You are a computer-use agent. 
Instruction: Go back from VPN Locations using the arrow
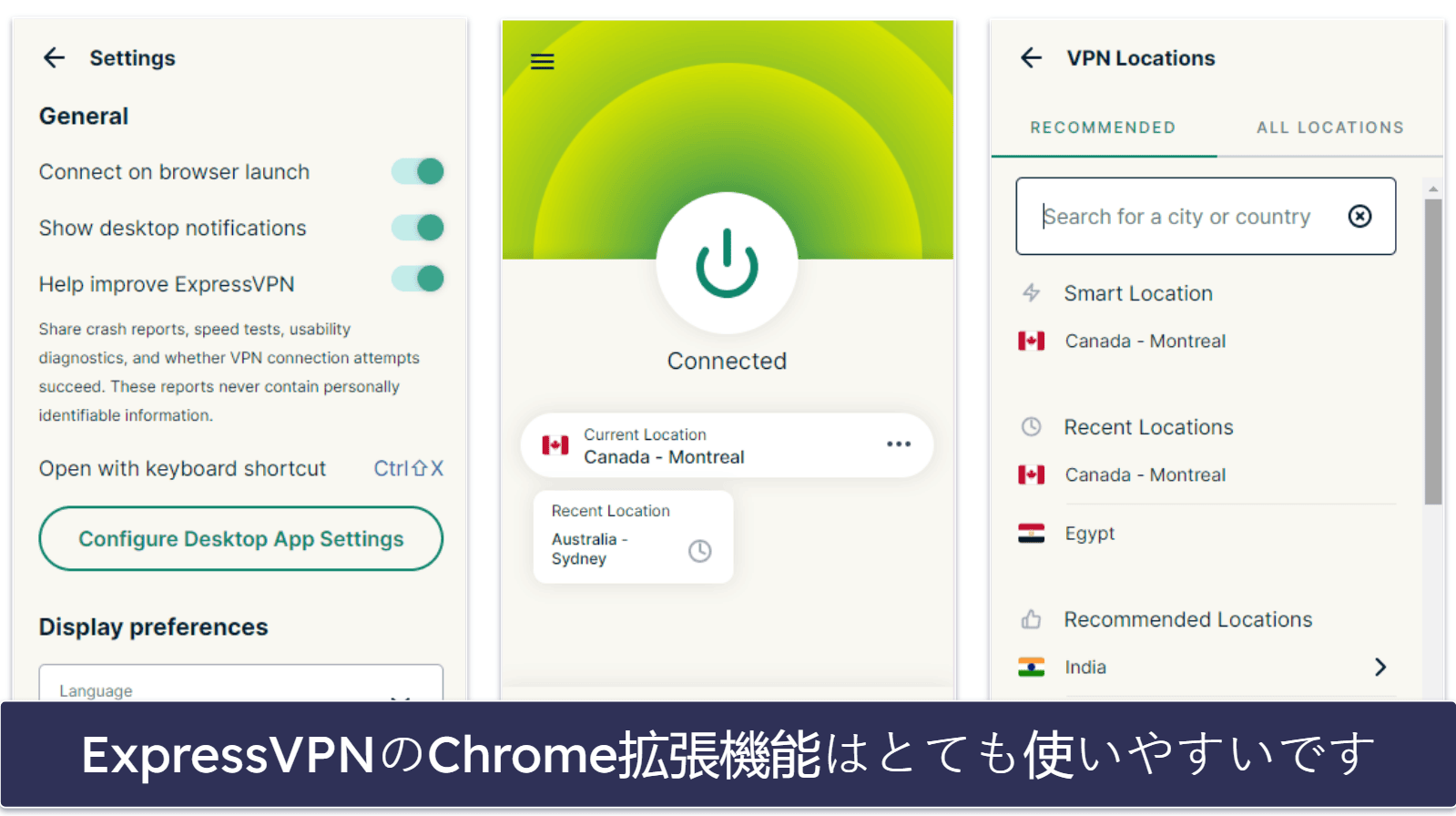(1031, 58)
